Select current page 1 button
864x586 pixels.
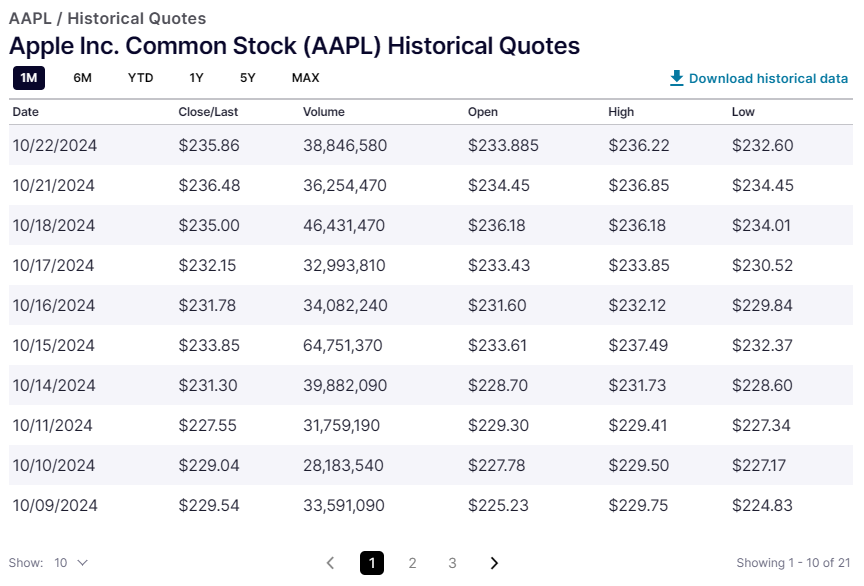372,563
